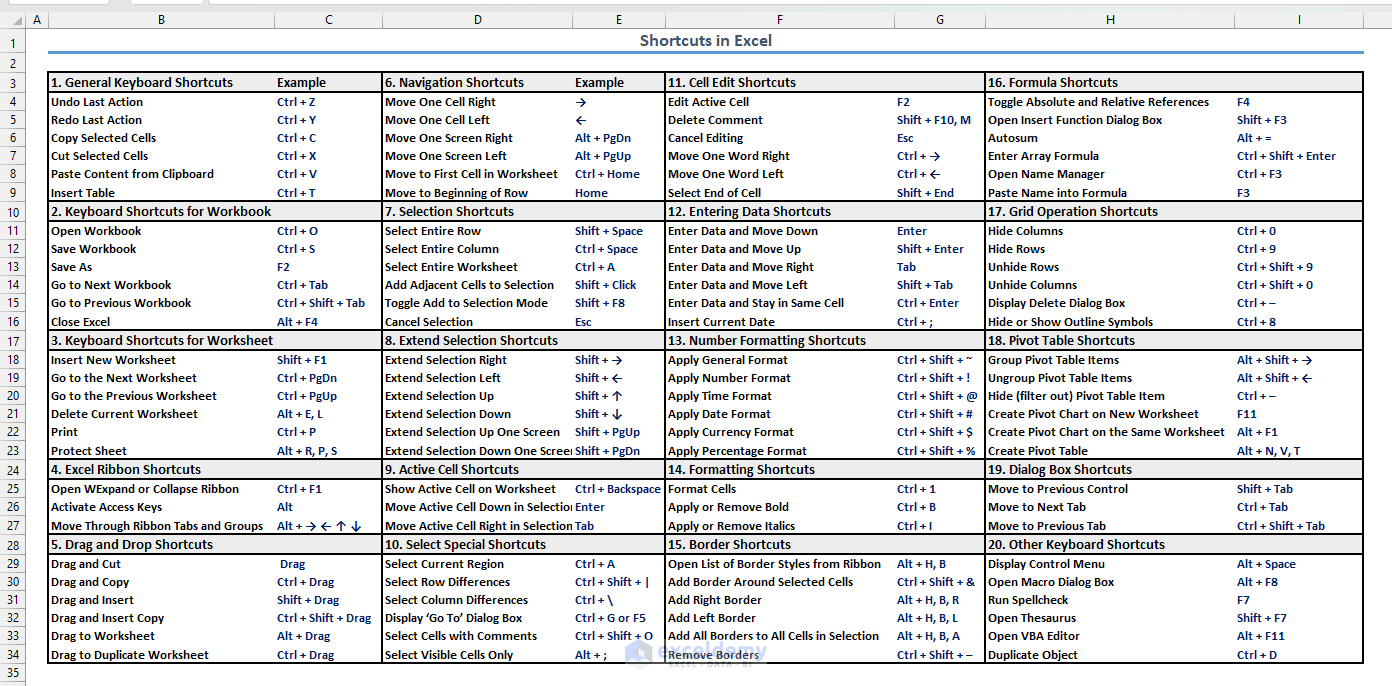Select the 'Insert Table' cell
Screen dimensions: 1392x686
point(161,193)
